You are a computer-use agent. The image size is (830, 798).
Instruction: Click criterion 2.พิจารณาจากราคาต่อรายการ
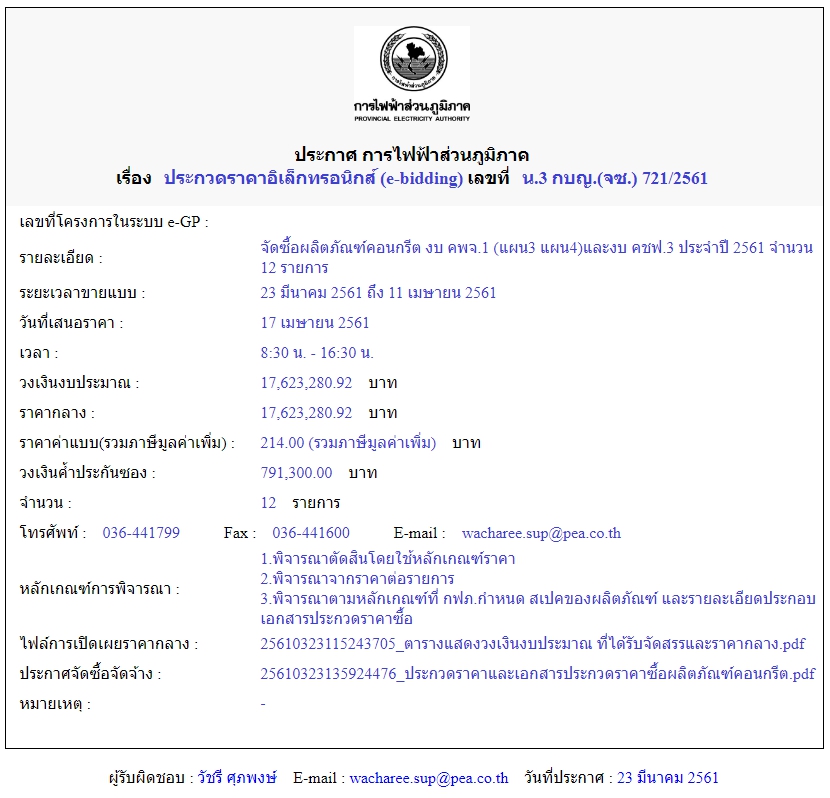click(357, 578)
